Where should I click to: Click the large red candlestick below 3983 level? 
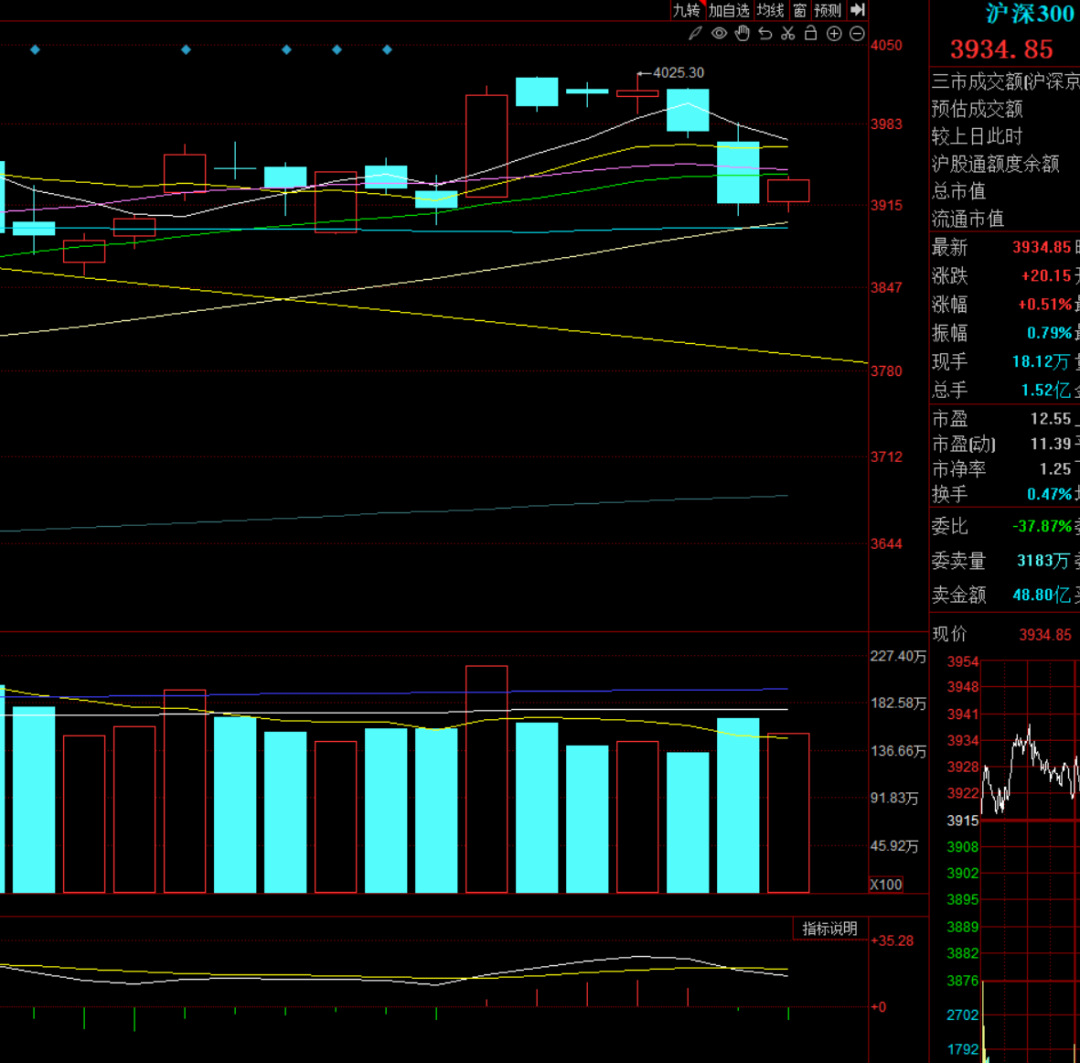(x=486, y=146)
